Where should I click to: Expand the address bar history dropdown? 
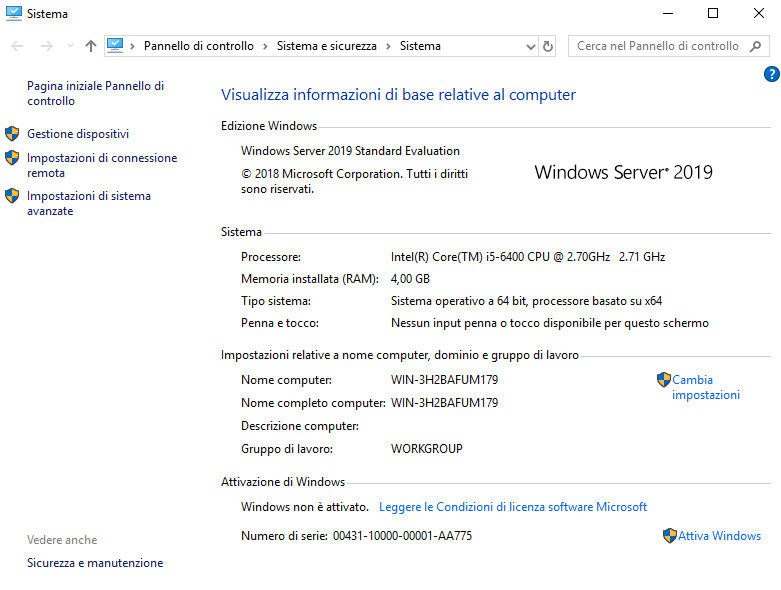pyautogui.click(x=531, y=46)
